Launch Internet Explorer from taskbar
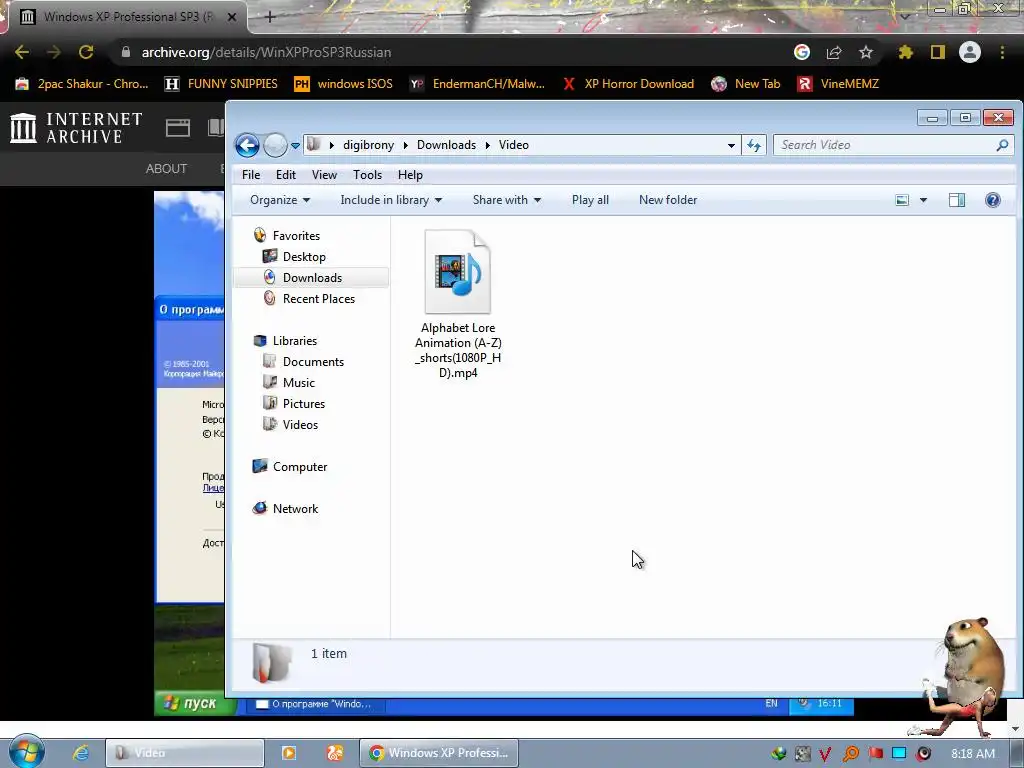Image resolution: width=1024 pixels, height=768 pixels. [80, 753]
